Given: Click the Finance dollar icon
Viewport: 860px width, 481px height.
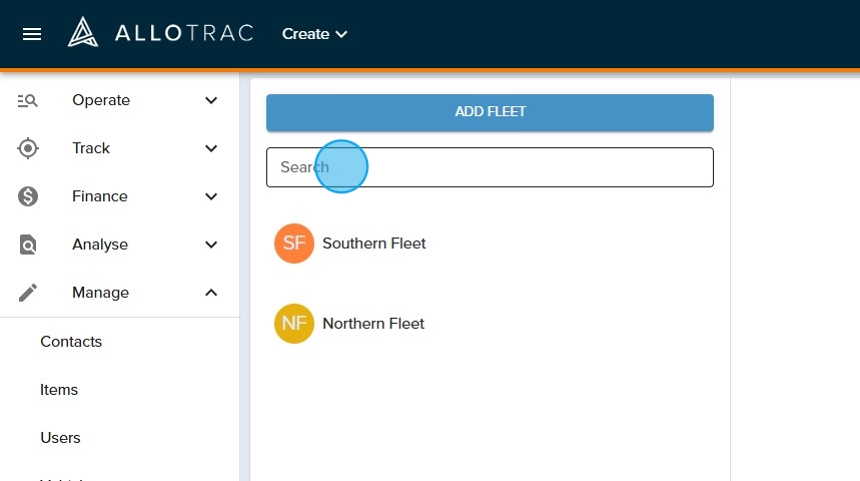Looking at the screenshot, I should [28, 196].
